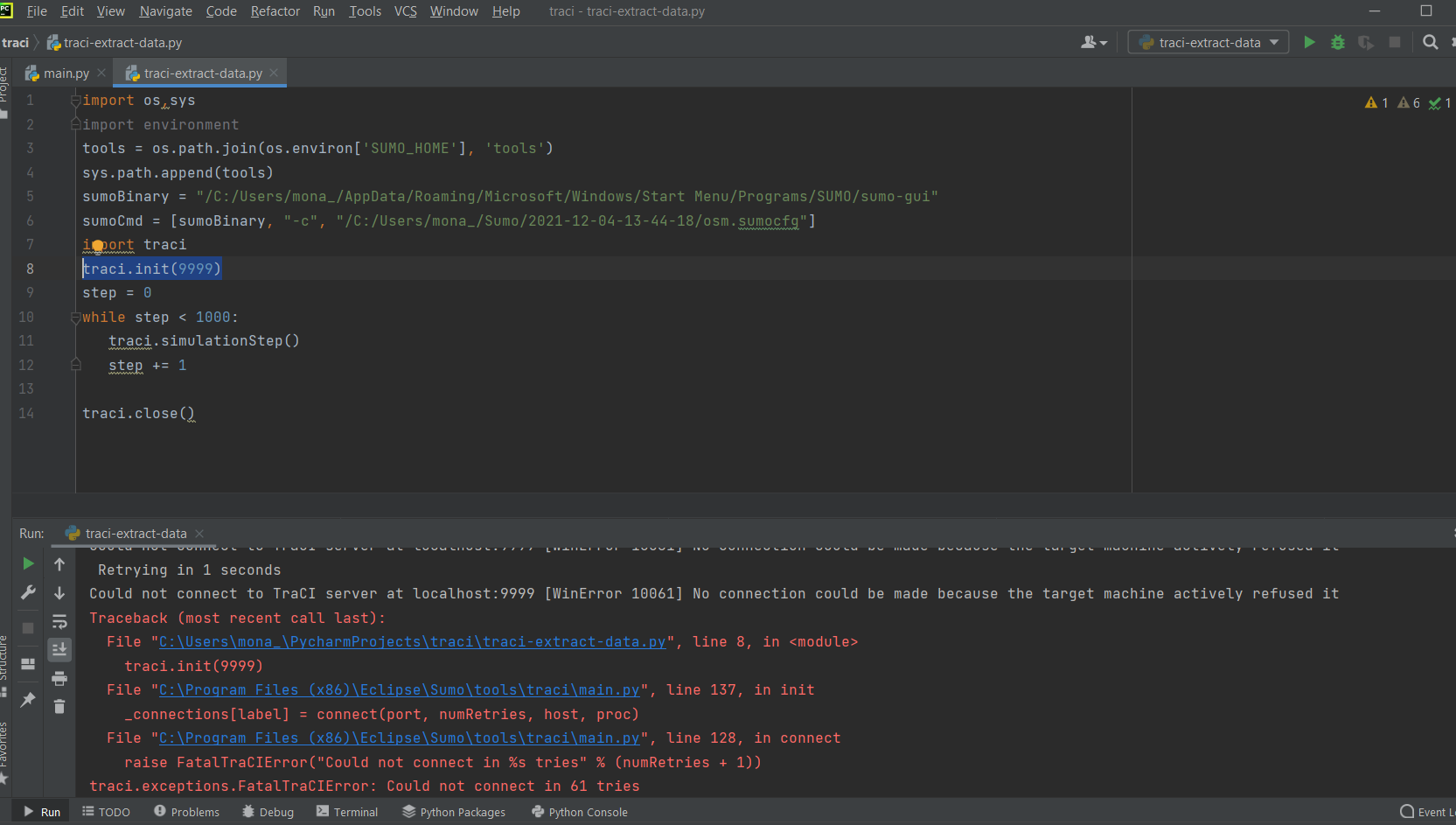Open the File menu
1456x825 pixels.
[37, 11]
